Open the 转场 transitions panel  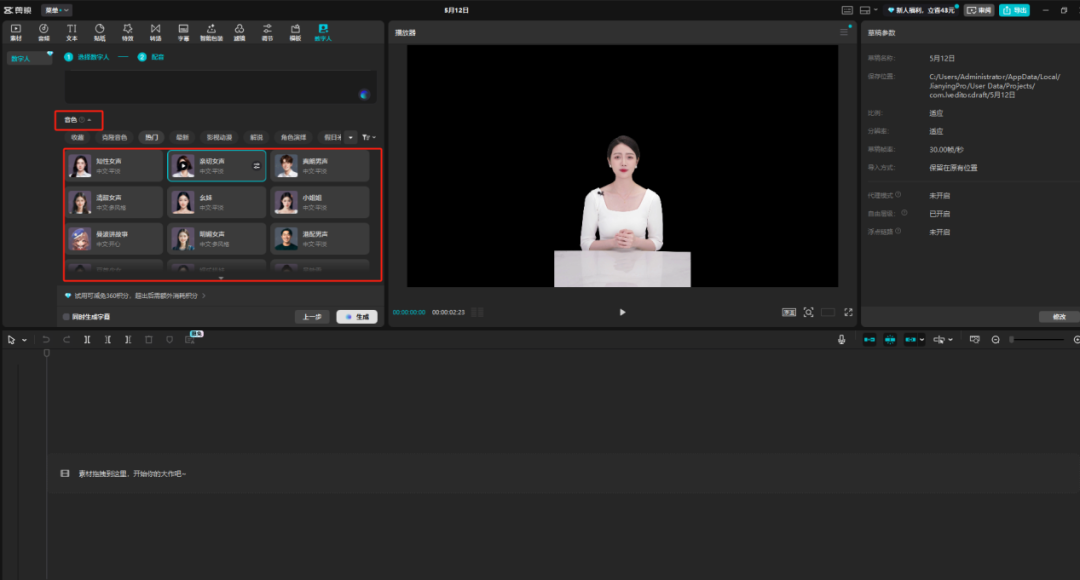155,32
